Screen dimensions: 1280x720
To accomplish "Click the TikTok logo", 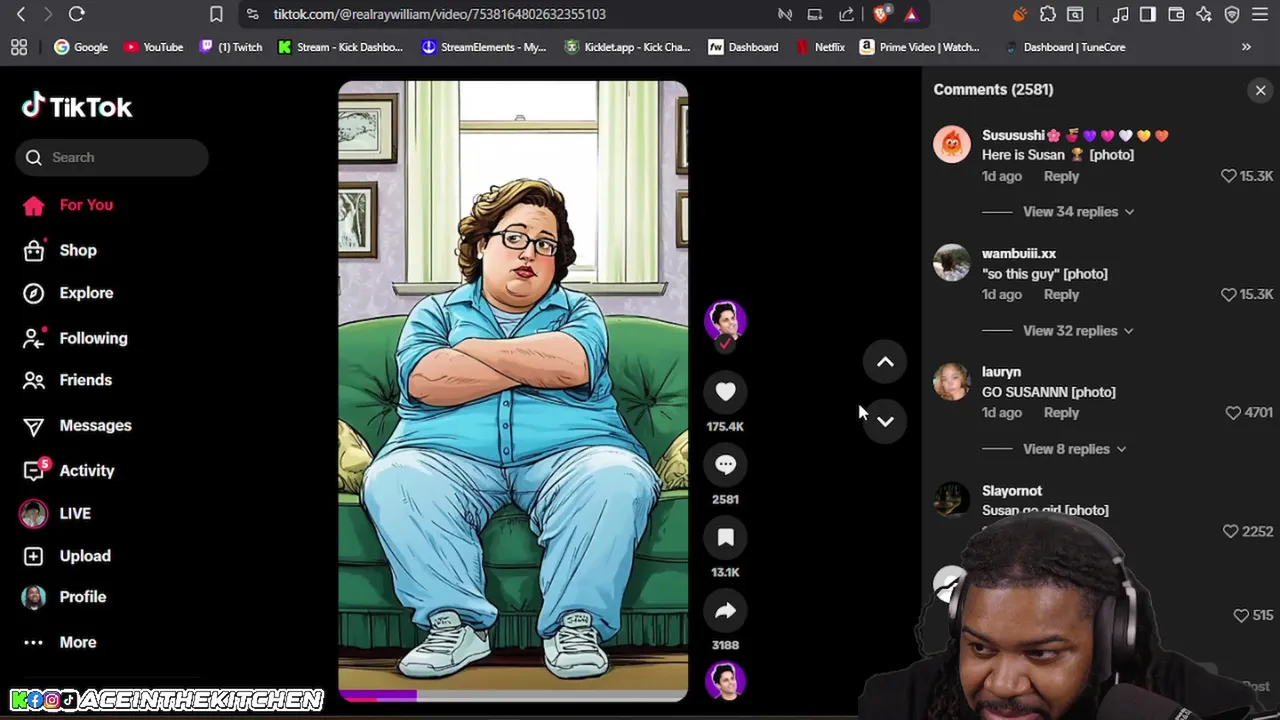I will click(x=77, y=106).
